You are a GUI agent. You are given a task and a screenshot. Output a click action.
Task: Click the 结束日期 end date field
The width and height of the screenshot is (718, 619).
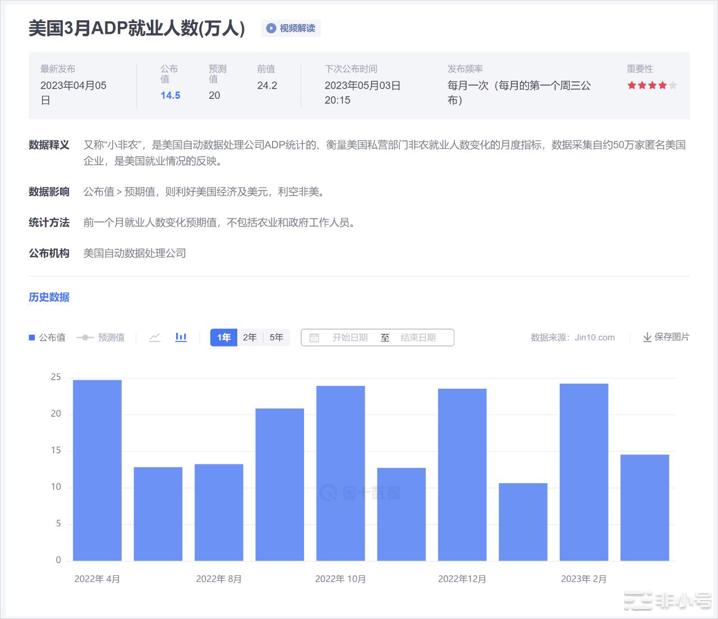[x=418, y=337]
